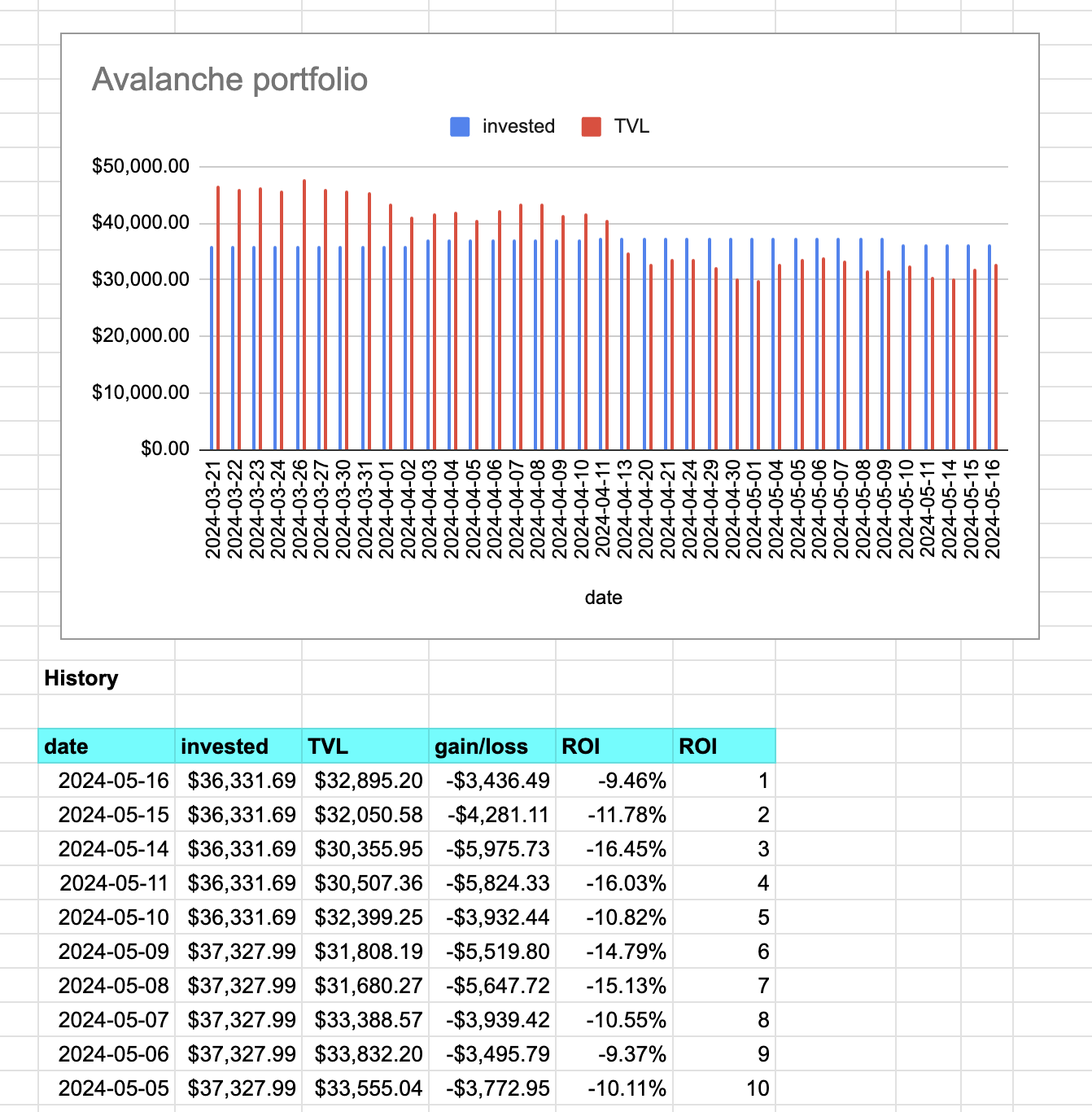This screenshot has width=1092, height=1112.
Task: Select the ROI cell -14.79%
Action: click(x=614, y=952)
